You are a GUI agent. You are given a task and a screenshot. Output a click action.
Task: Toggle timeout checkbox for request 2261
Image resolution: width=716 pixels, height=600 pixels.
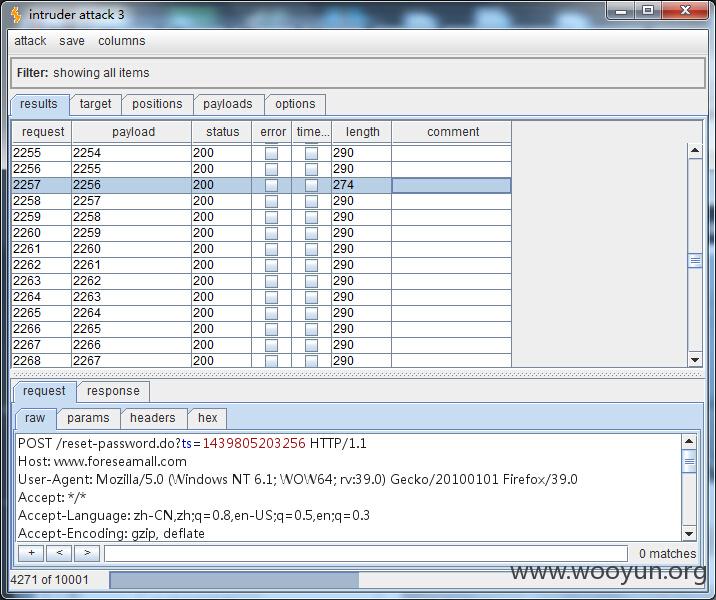coord(311,249)
